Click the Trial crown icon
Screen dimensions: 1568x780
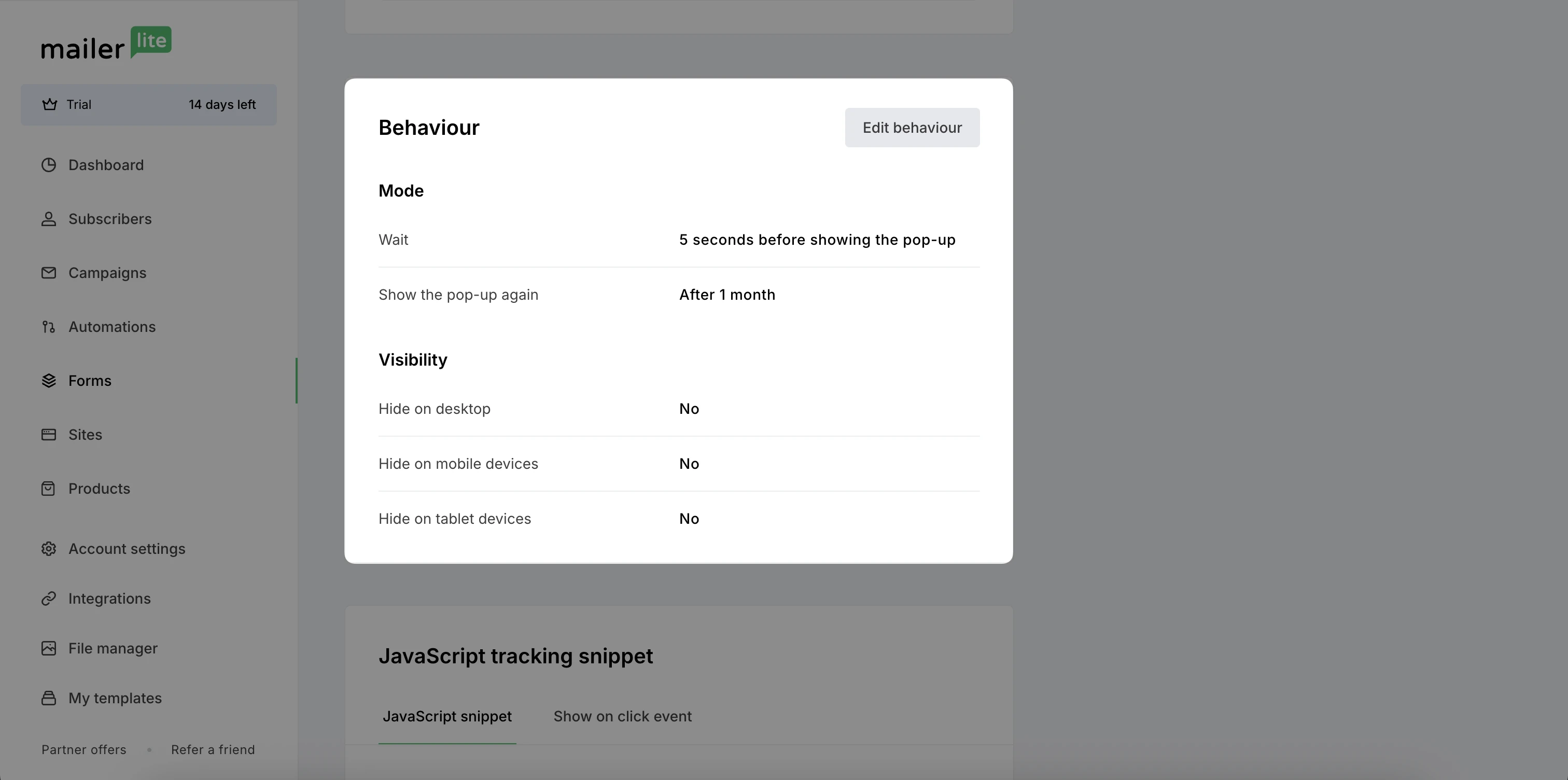coord(50,104)
